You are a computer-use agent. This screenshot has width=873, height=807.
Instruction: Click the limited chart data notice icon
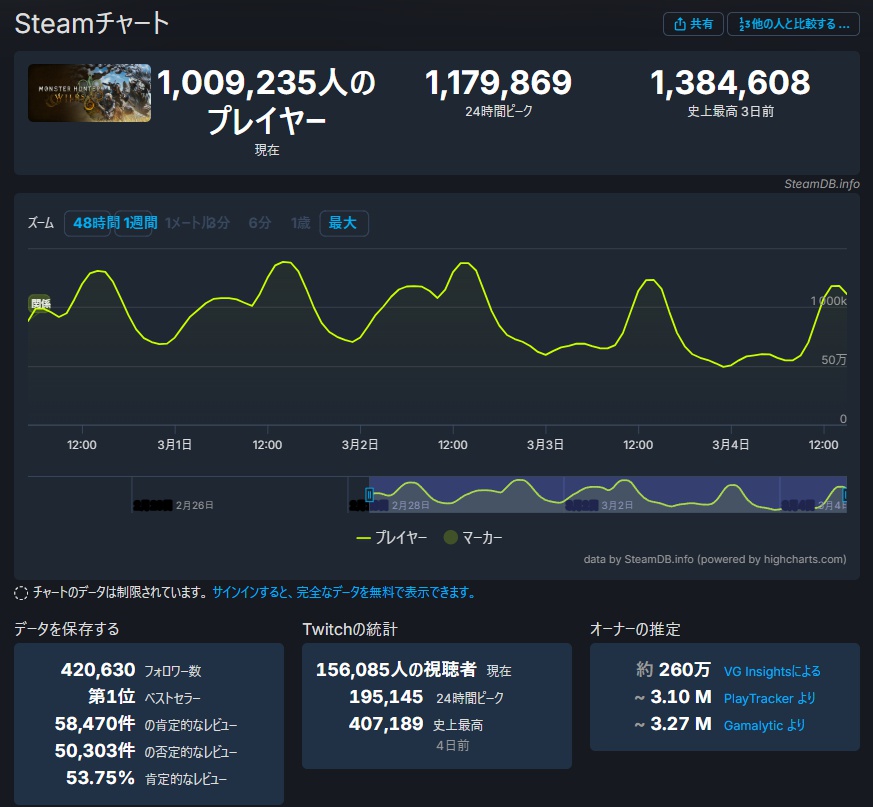[21, 593]
